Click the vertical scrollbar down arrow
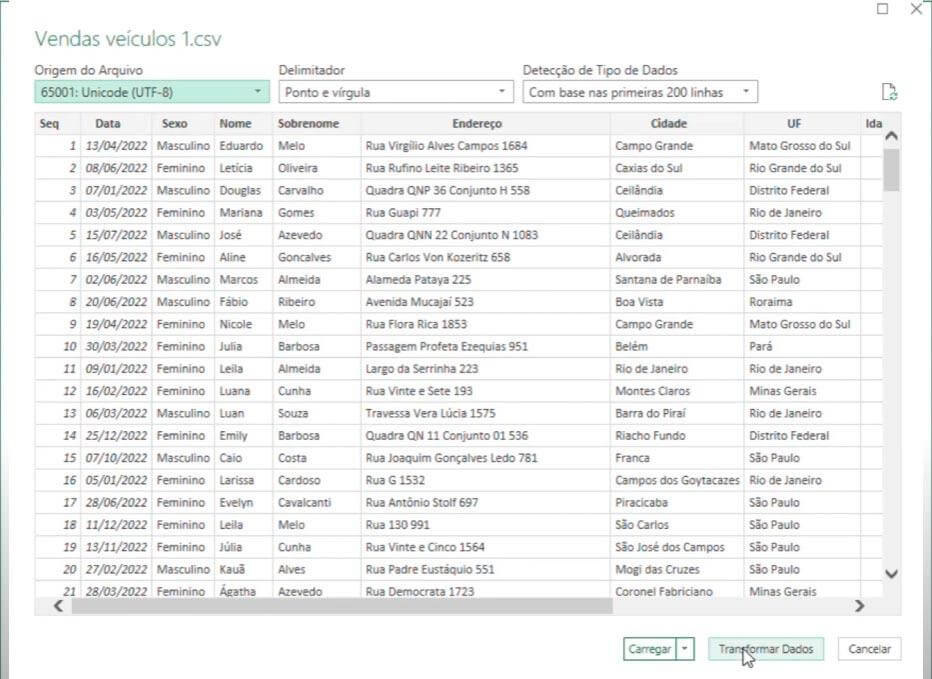The height and width of the screenshot is (679, 932). tap(891, 574)
